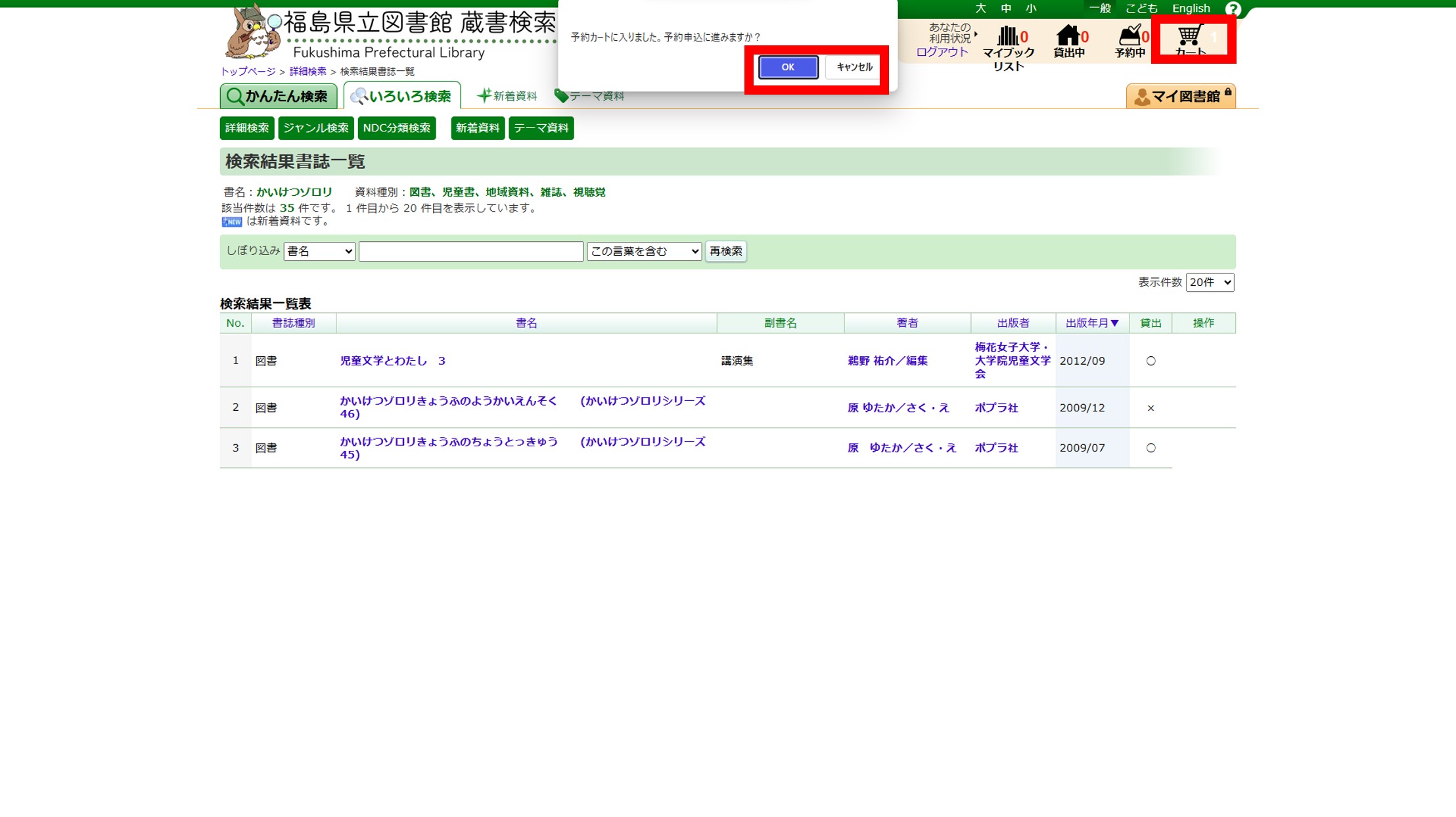The width and height of the screenshot is (1456, 817).
Task: Change 表示件数 20件 display count dropdown
Action: 1210,283
